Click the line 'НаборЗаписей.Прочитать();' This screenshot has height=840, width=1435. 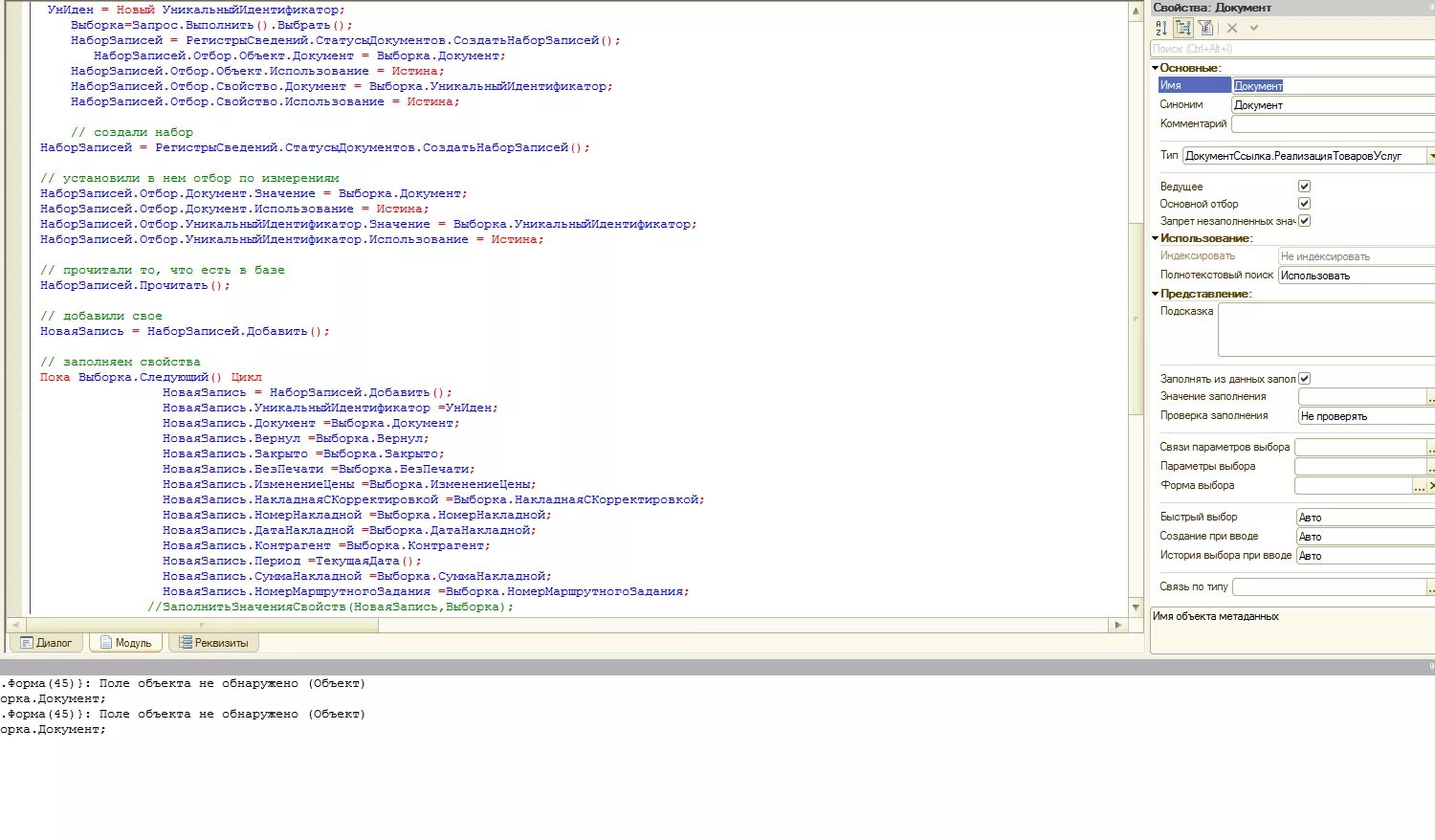[x=135, y=285]
